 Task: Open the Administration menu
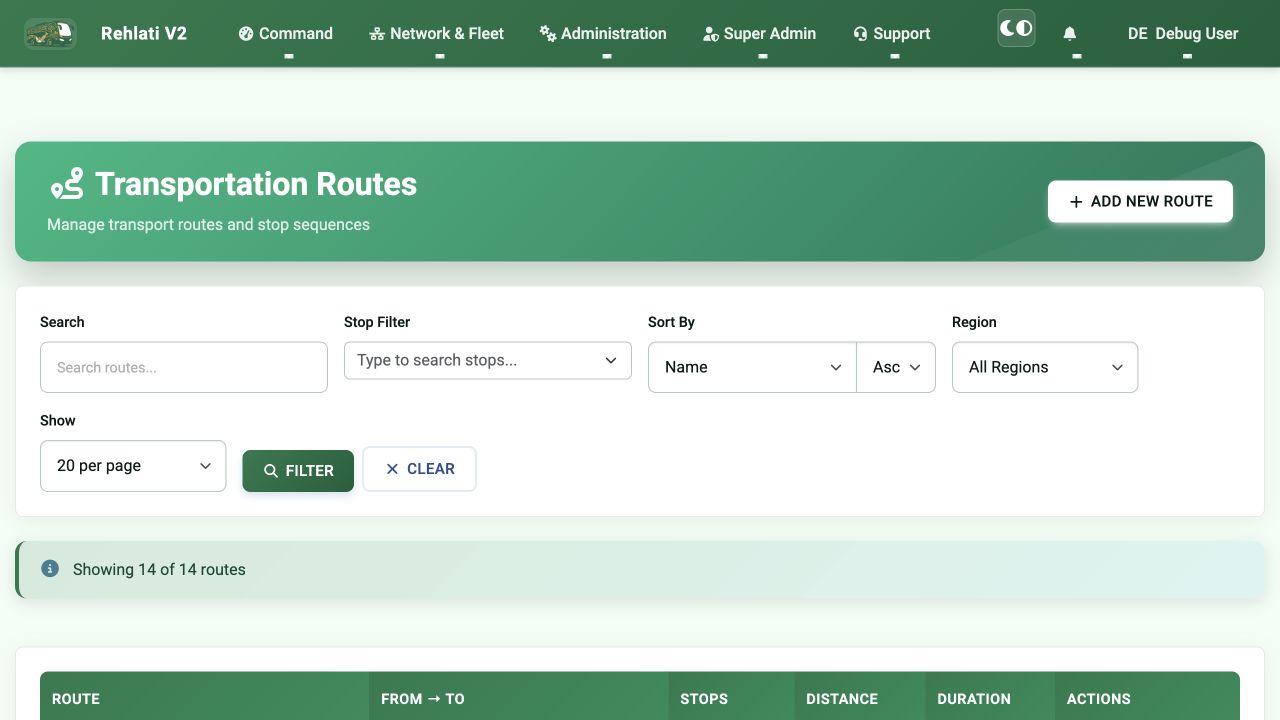point(603,33)
